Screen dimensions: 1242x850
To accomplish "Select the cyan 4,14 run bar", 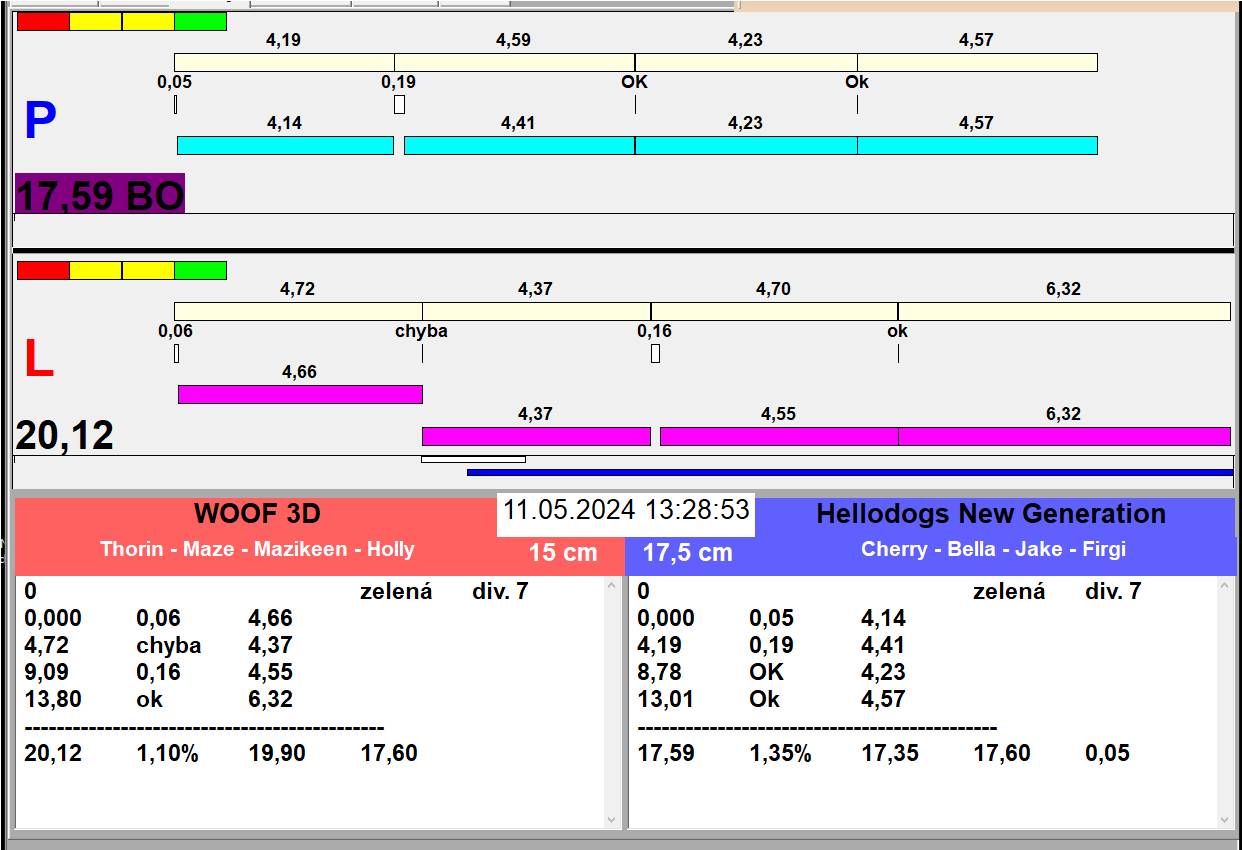I will (x=285, y=145).
